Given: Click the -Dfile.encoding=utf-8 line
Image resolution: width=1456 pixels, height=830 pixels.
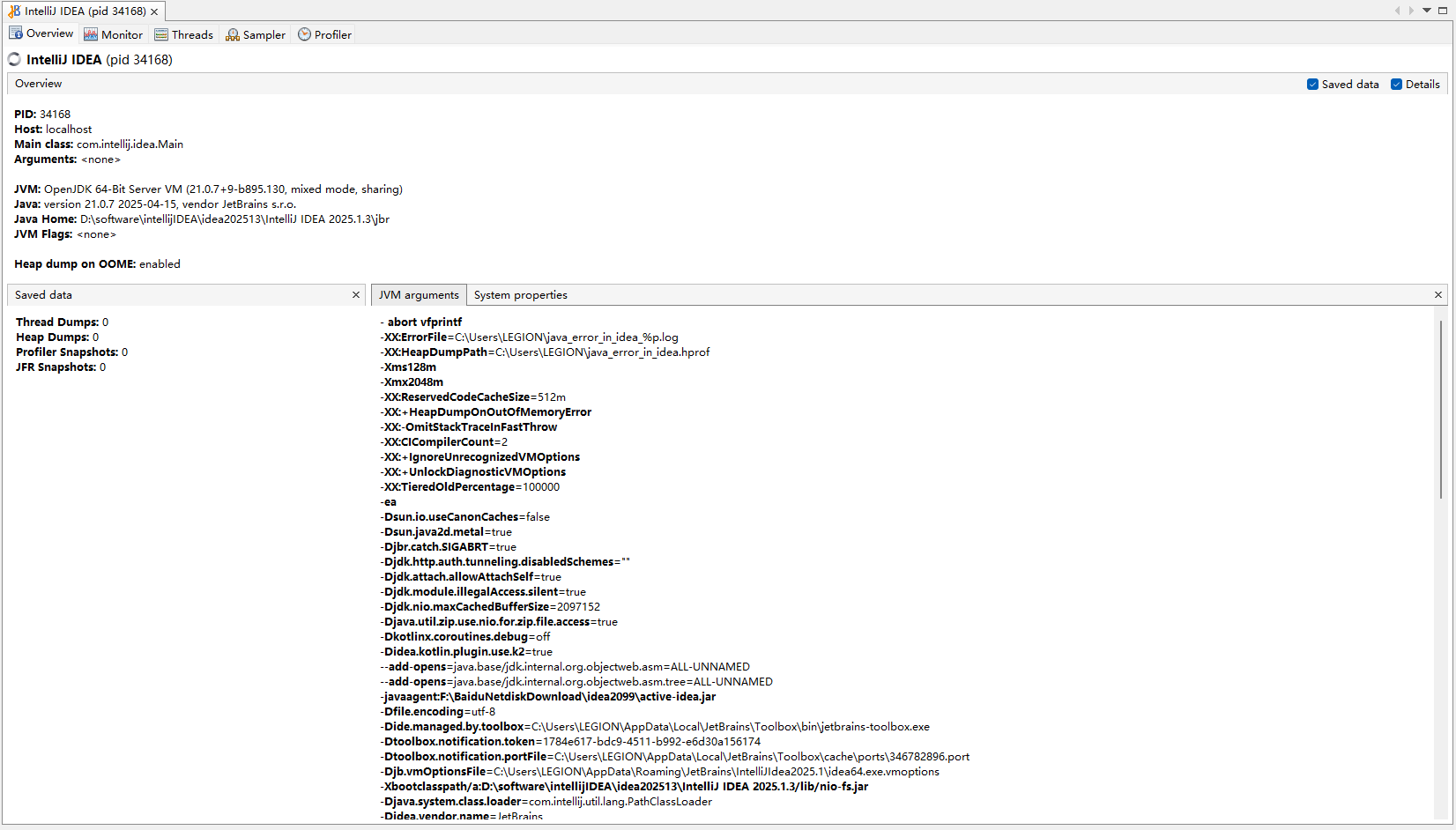Looking at the screenshot, I should 438,712.
